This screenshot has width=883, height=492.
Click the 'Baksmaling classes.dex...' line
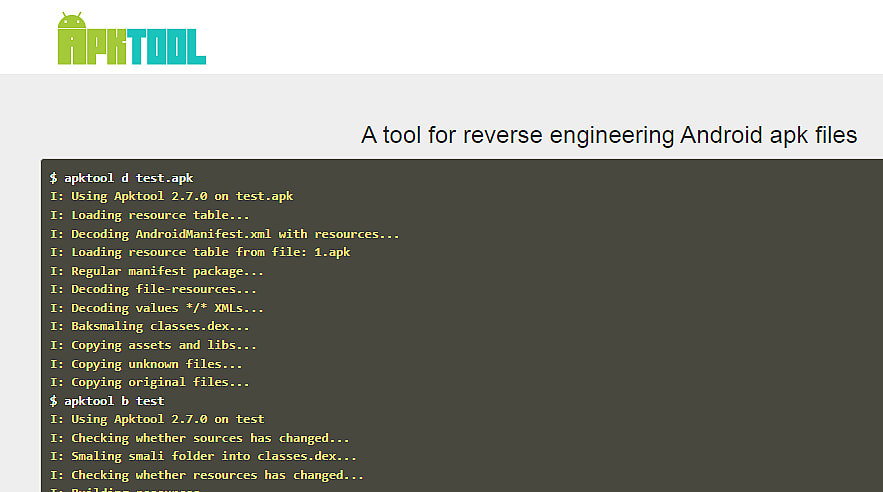tap(149, 326)
